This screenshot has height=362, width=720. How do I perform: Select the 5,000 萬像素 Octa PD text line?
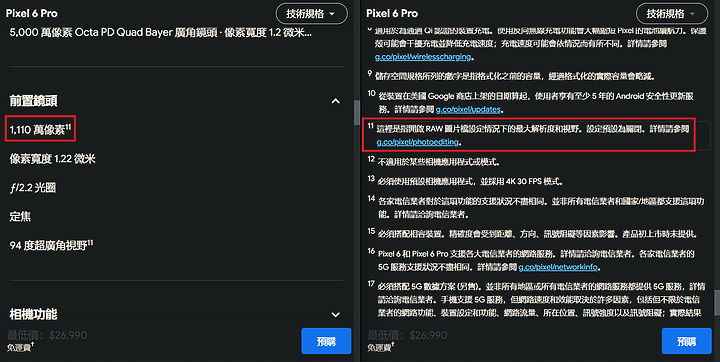click(161, 33)
